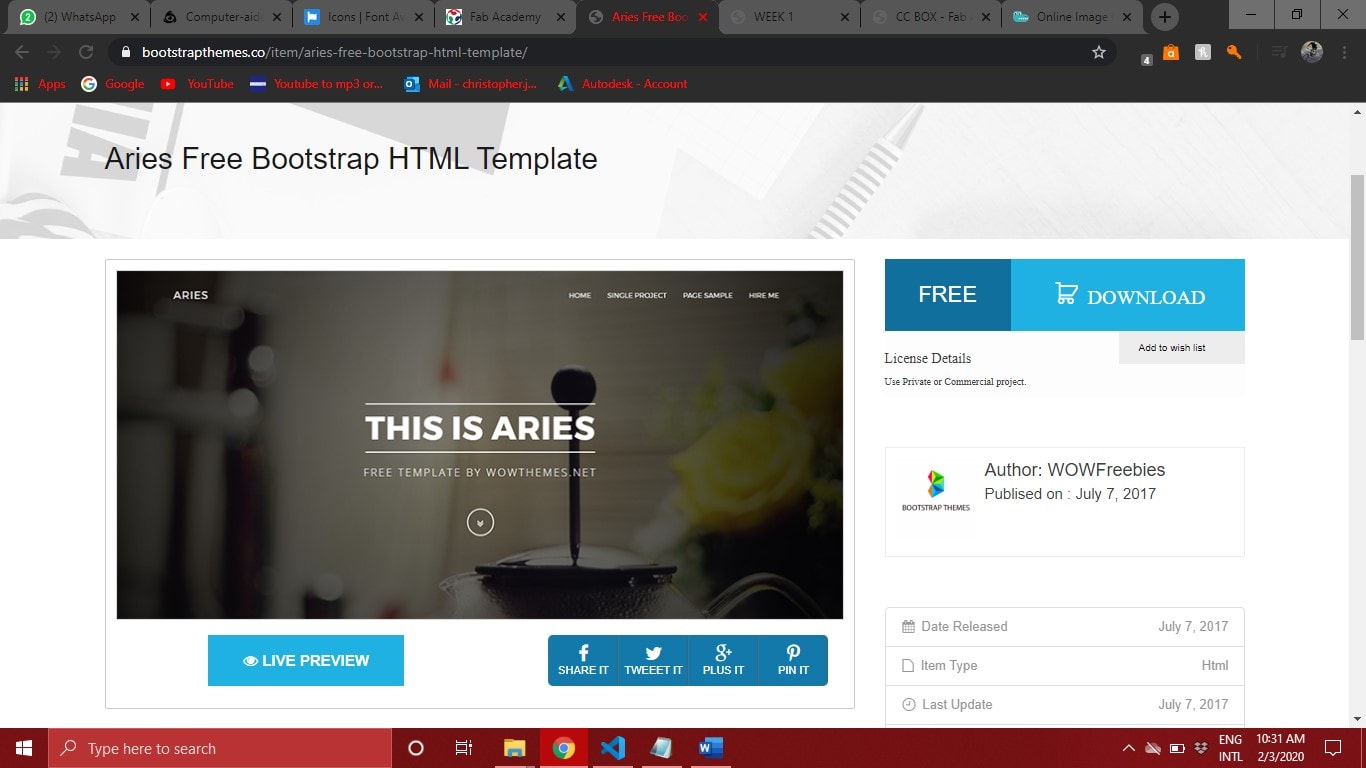Click the orange key extension icon
The height and width of the screenshot is (768, 1366).
[x=1234, y=52]
